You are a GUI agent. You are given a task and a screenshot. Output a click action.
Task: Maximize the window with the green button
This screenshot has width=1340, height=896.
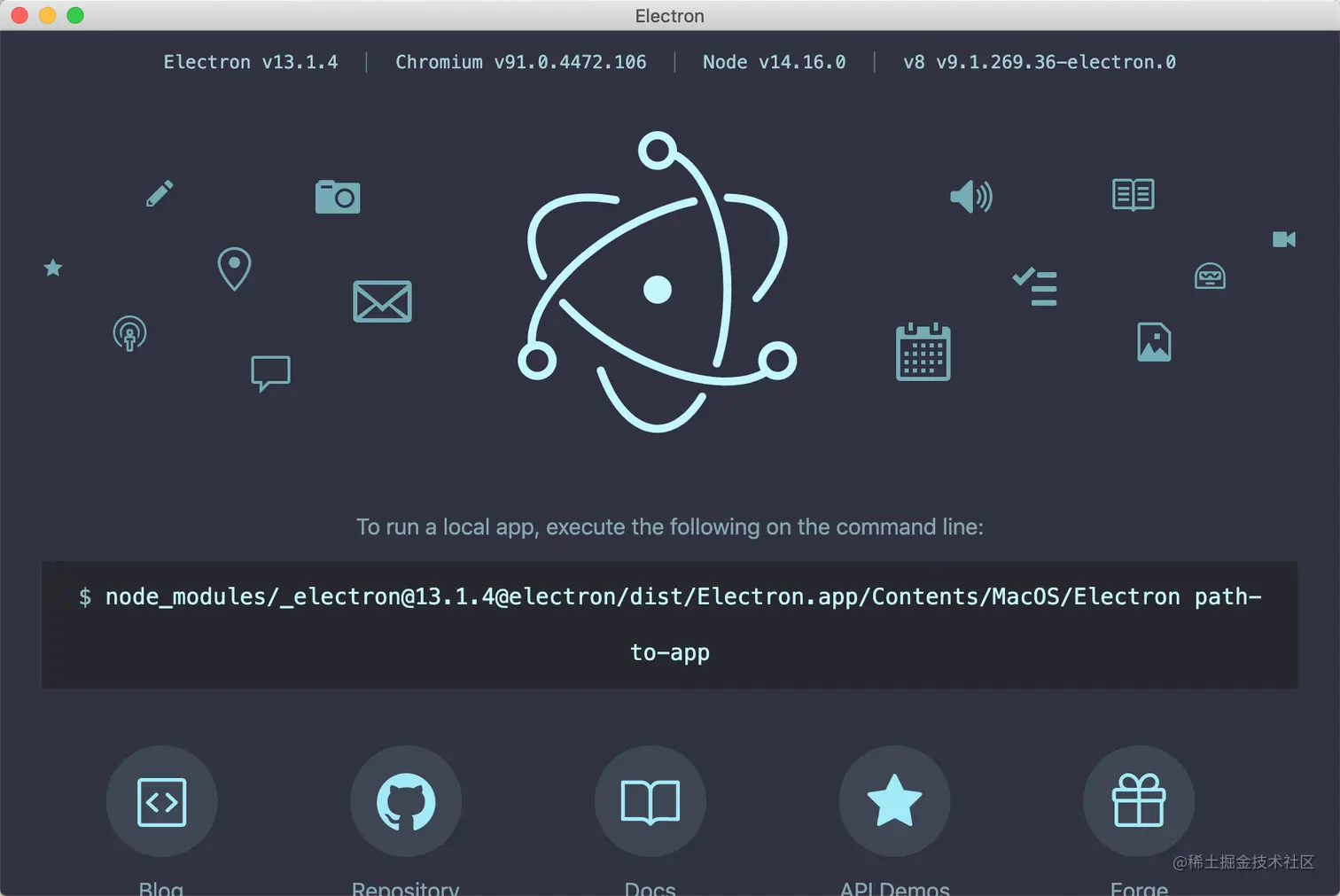click(75, 15)
